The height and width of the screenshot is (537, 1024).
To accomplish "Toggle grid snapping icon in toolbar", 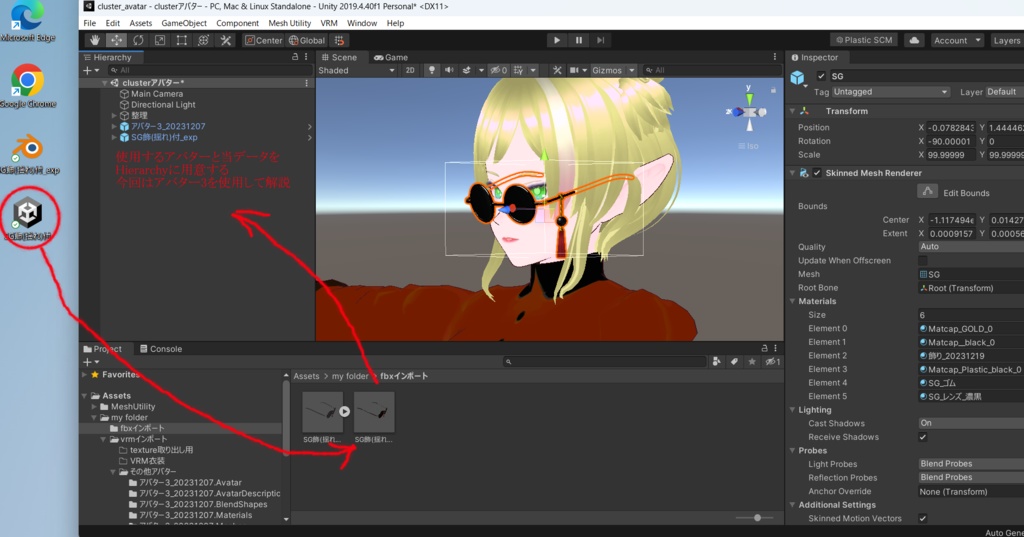I will tap(340, 41).
